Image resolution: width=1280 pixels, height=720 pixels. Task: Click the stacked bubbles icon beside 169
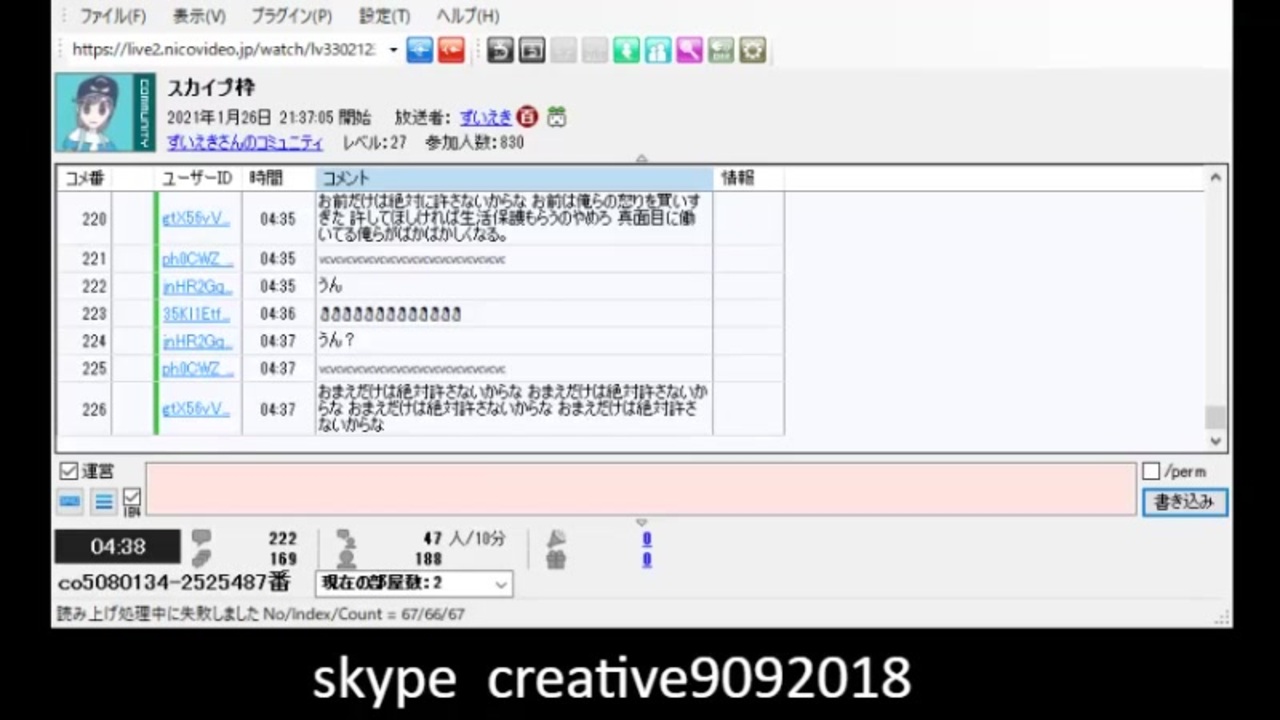201,559
